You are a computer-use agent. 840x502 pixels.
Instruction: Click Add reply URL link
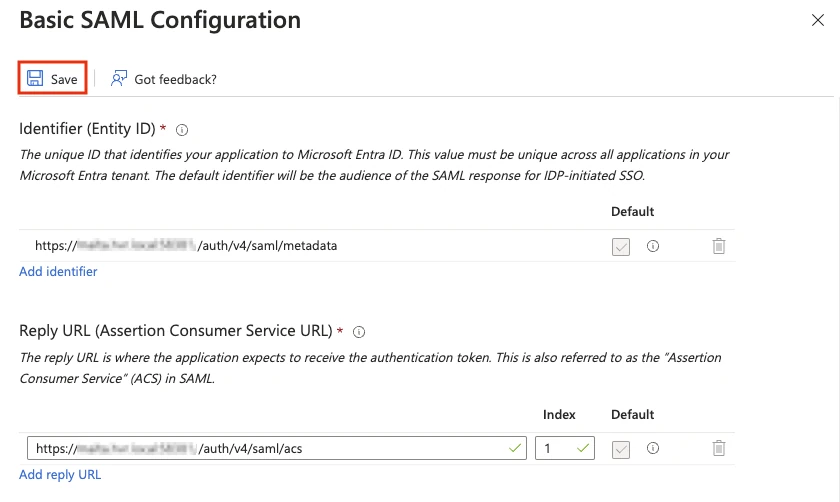click(60, 475)
